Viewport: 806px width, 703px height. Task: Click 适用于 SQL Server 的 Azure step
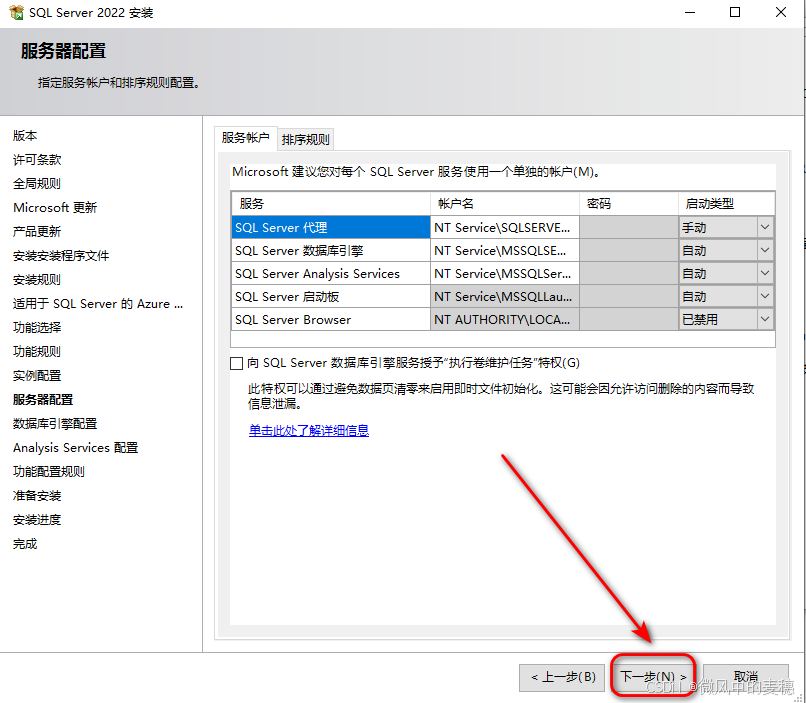click(x=98, y=304)
